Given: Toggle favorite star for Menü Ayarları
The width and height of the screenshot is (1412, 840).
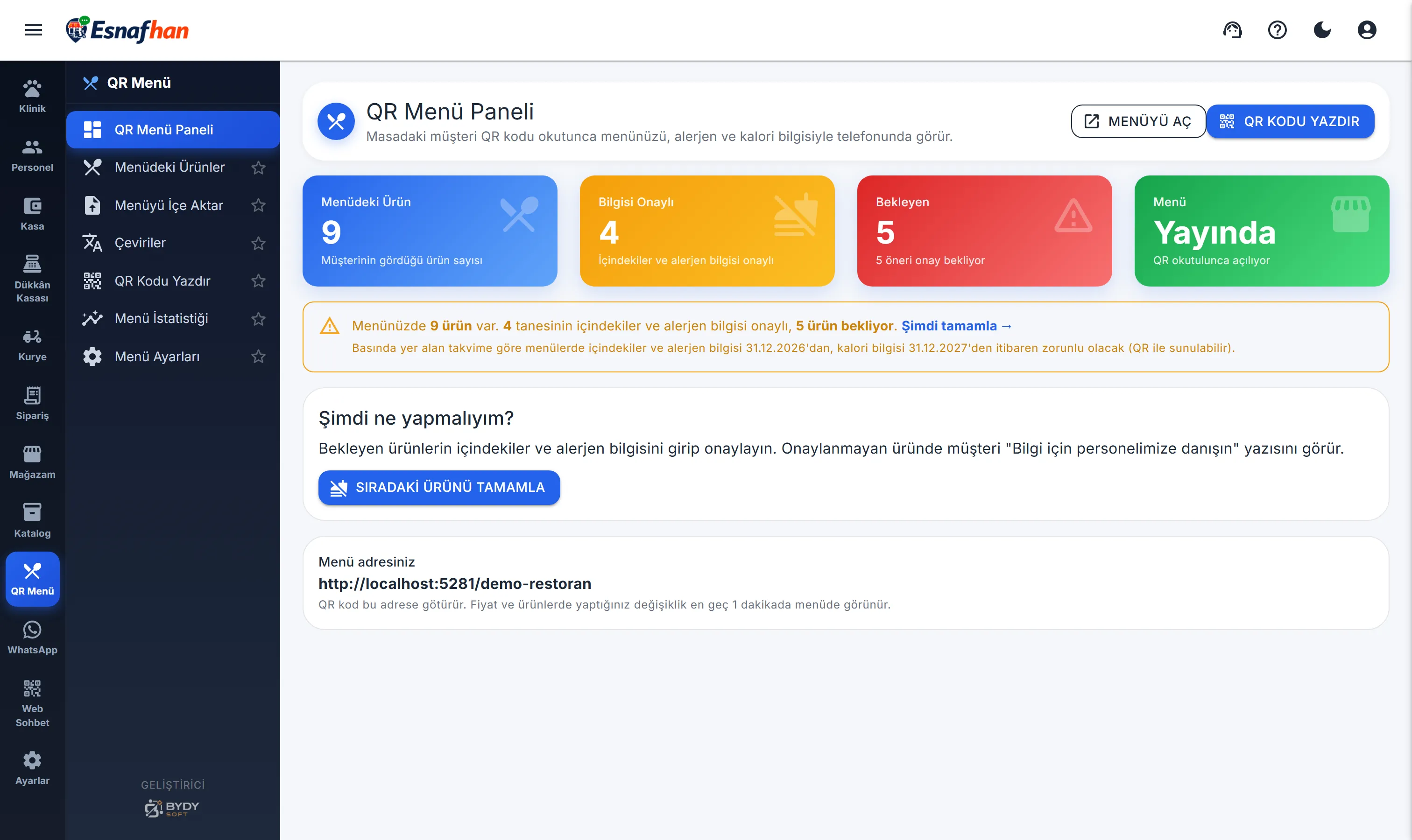Looking at the screenshot, I should [x=258, y=357].
